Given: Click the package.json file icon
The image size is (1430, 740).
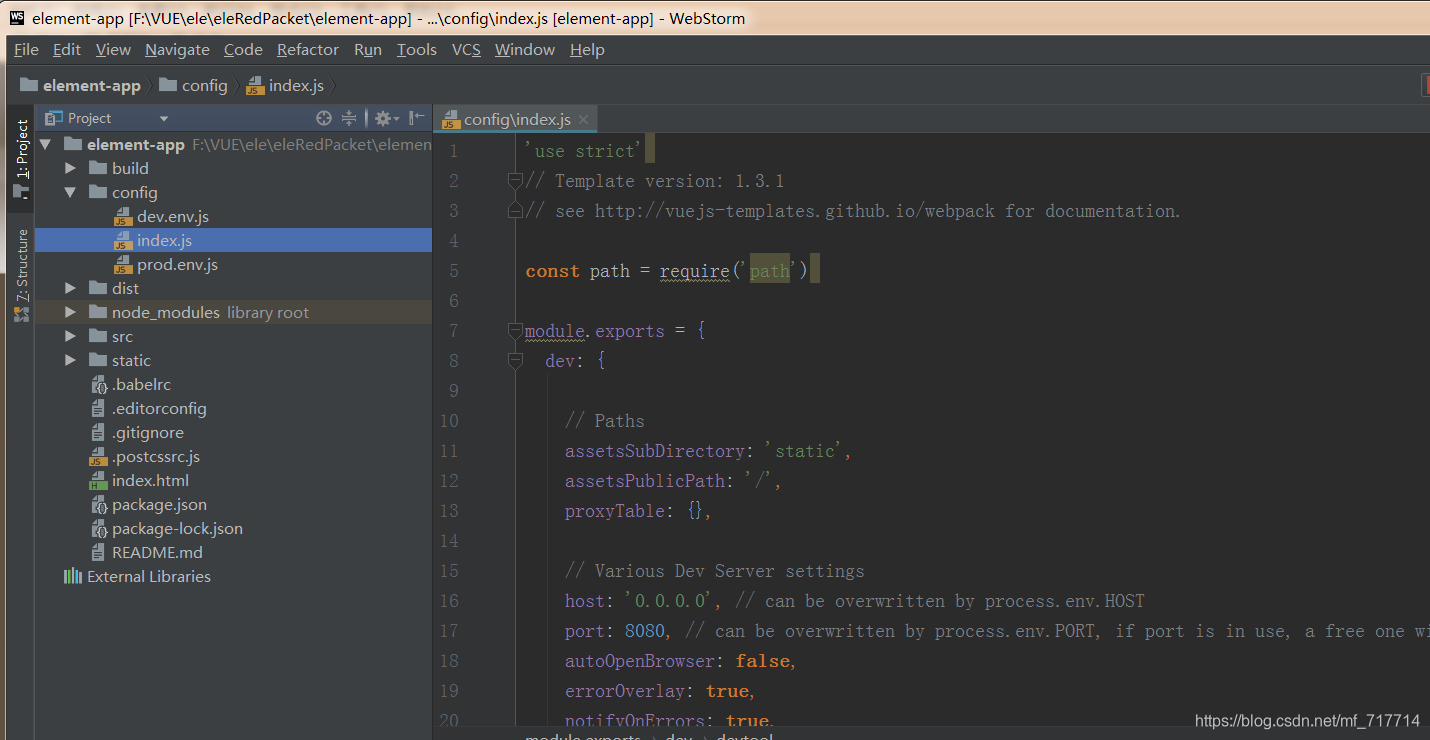Looking at the screenshot, I should pos(98,504).
